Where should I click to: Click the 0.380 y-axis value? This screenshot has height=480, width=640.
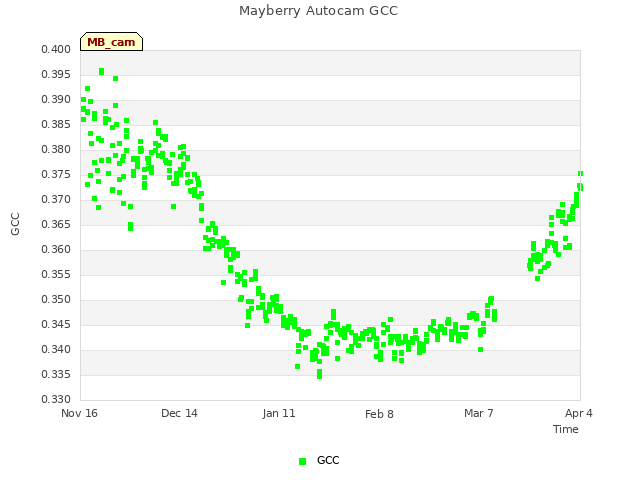point(56,149)
